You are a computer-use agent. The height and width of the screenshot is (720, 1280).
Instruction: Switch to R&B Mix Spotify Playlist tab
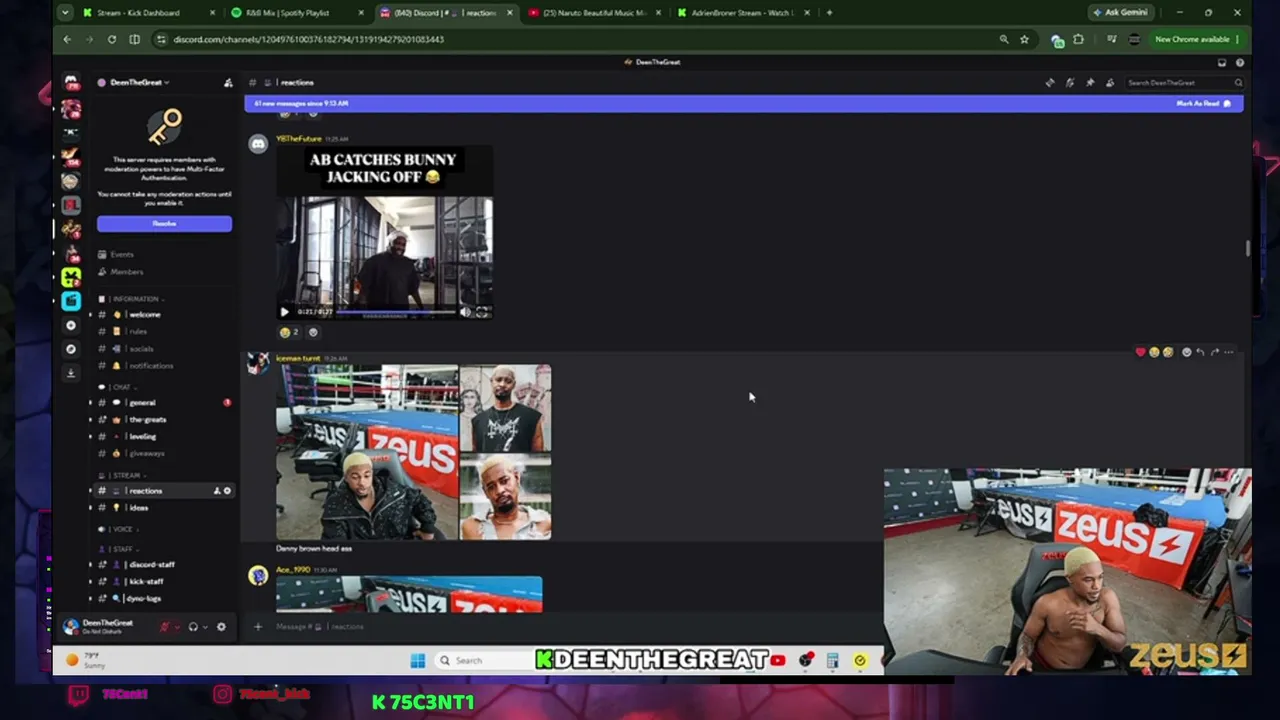(297, 13)
